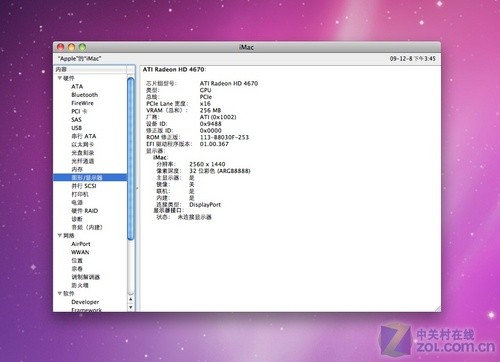Collapse the 网络 network section triangle

[x=60, y=236]
